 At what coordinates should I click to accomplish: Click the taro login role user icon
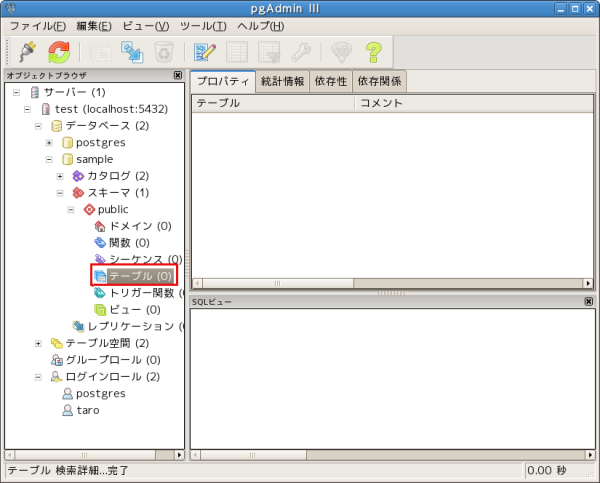pyautogui.click(x=67, y=410)
